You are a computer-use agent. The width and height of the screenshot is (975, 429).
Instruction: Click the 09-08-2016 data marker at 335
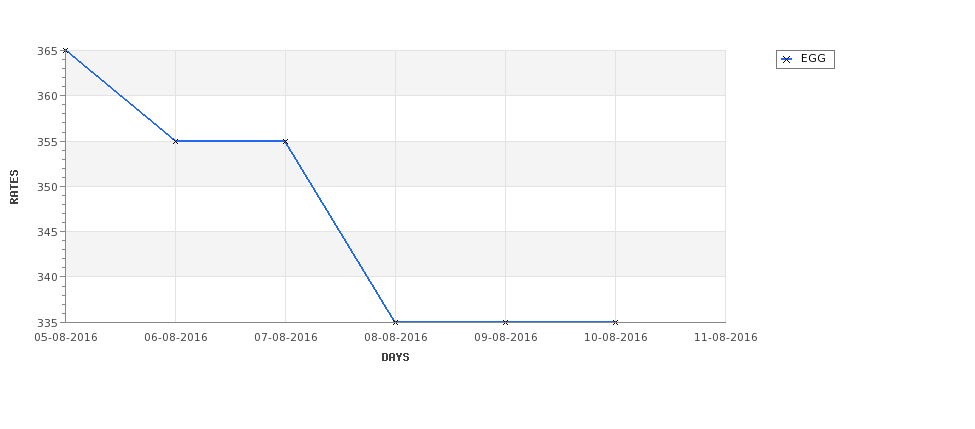coord(506,322)
